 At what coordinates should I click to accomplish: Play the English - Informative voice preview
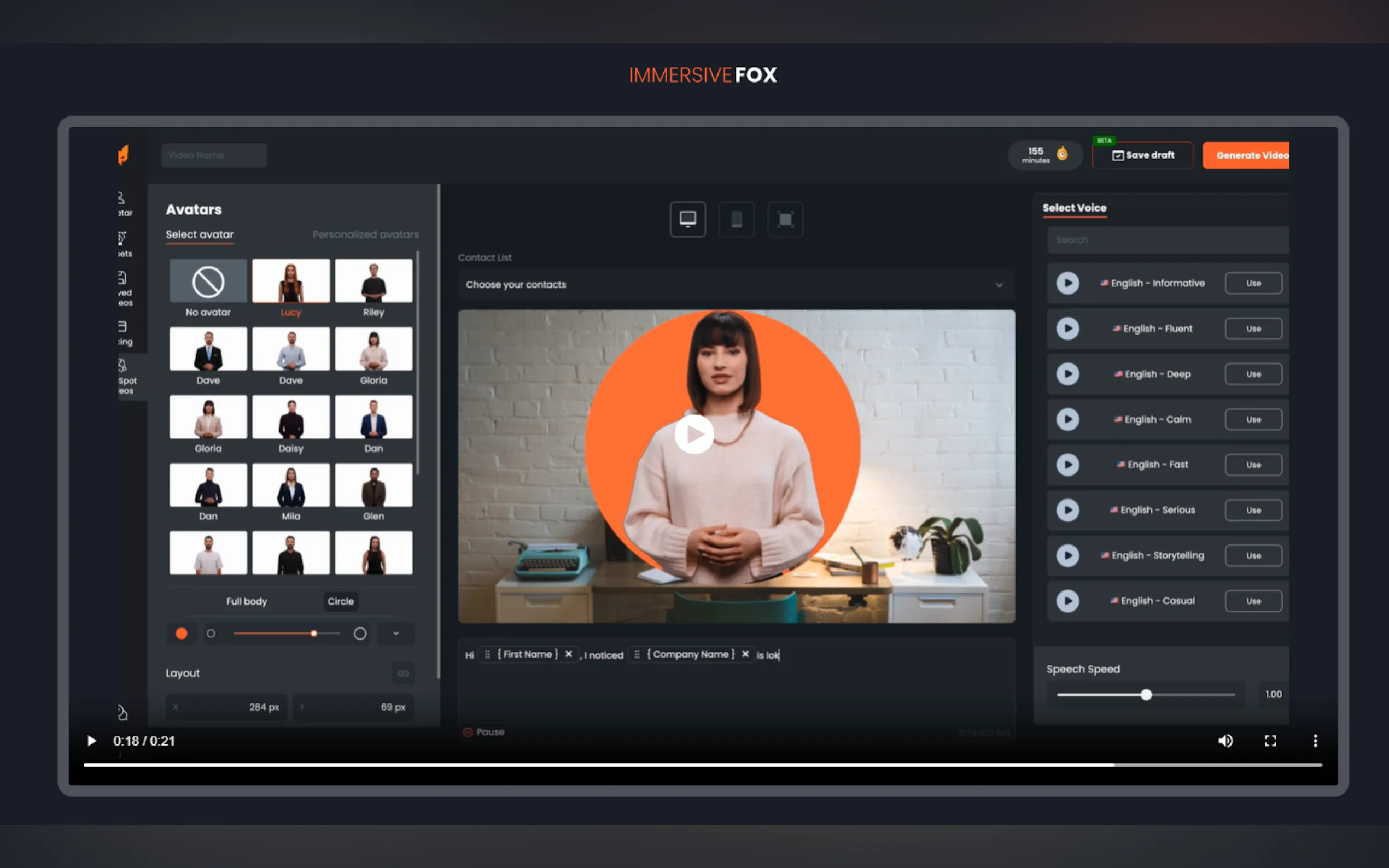pos(1067,283)
